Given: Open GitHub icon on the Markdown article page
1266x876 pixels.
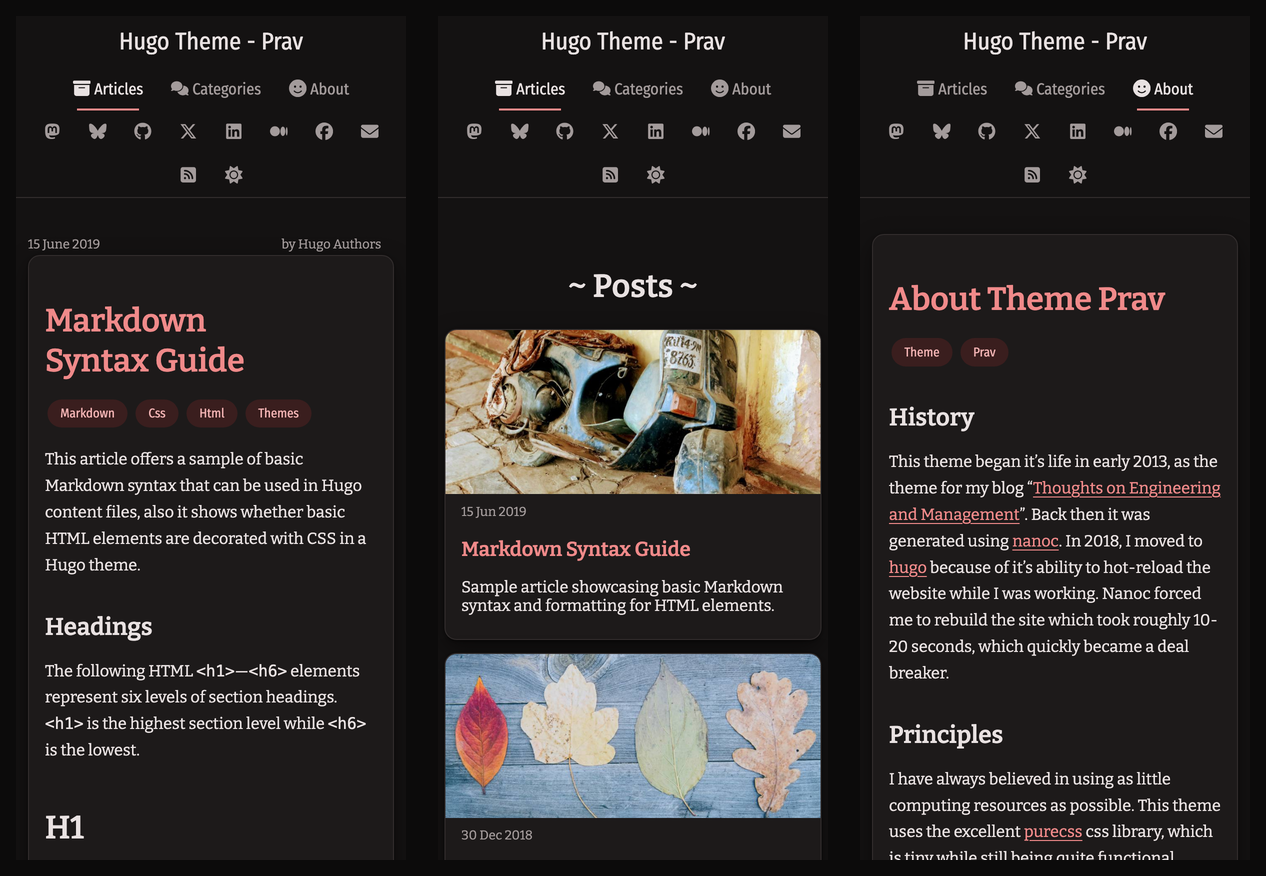Looking at the screenshot, I should click(143, 131).
